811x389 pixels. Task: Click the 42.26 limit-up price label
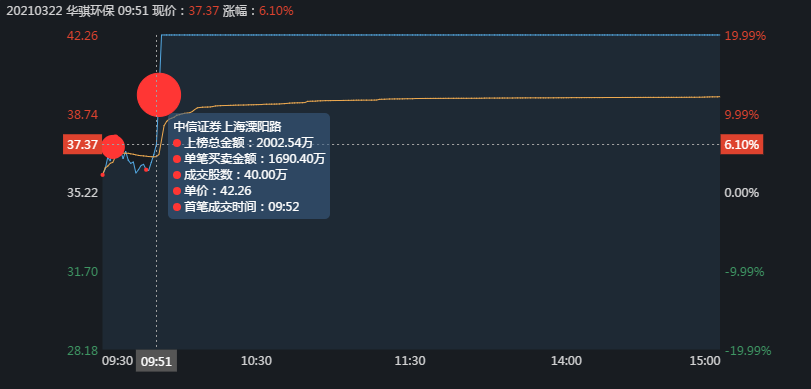(x=82, y=36)
